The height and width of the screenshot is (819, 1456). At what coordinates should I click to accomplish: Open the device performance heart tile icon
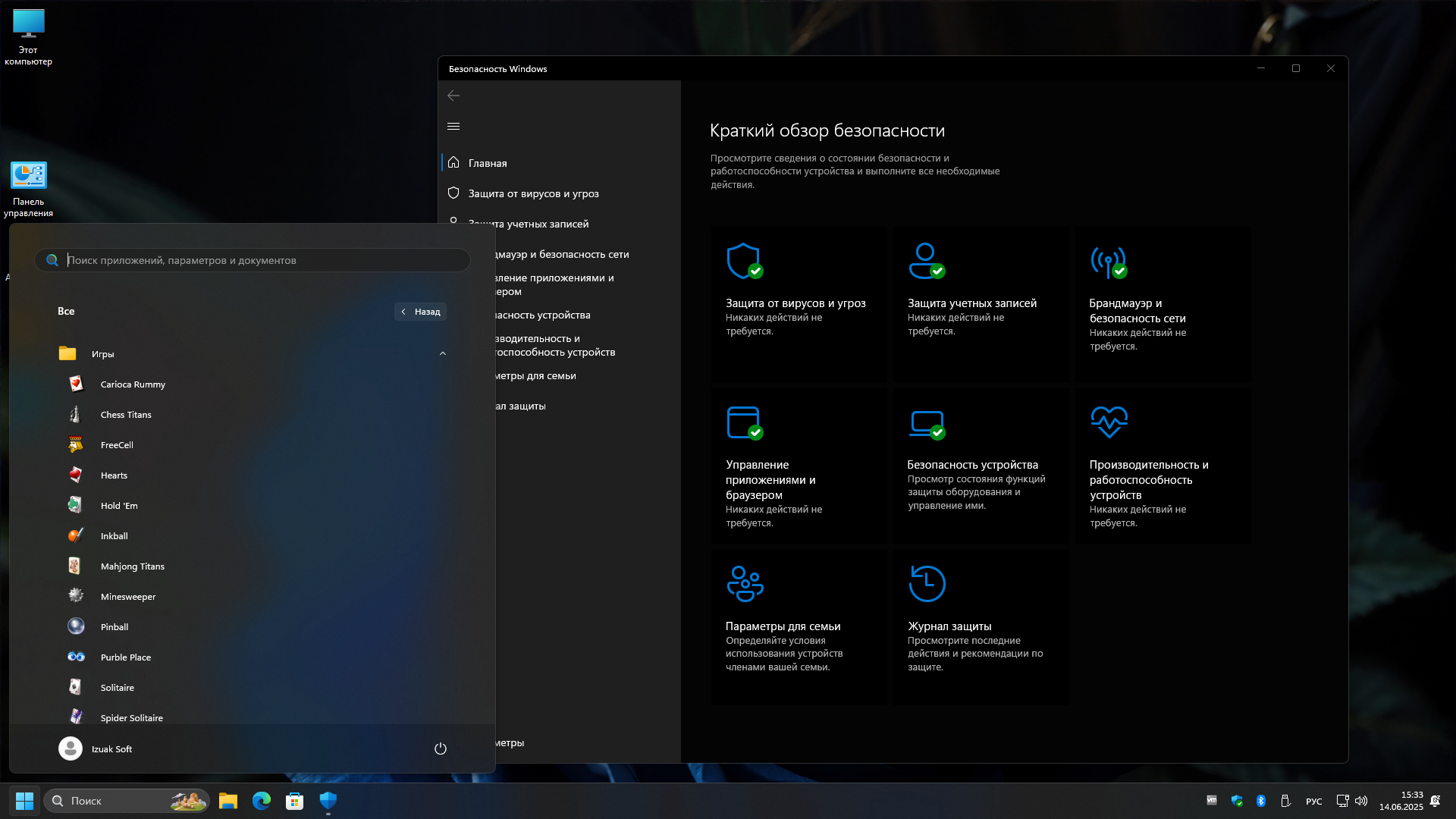click(x=1109, y=422)
